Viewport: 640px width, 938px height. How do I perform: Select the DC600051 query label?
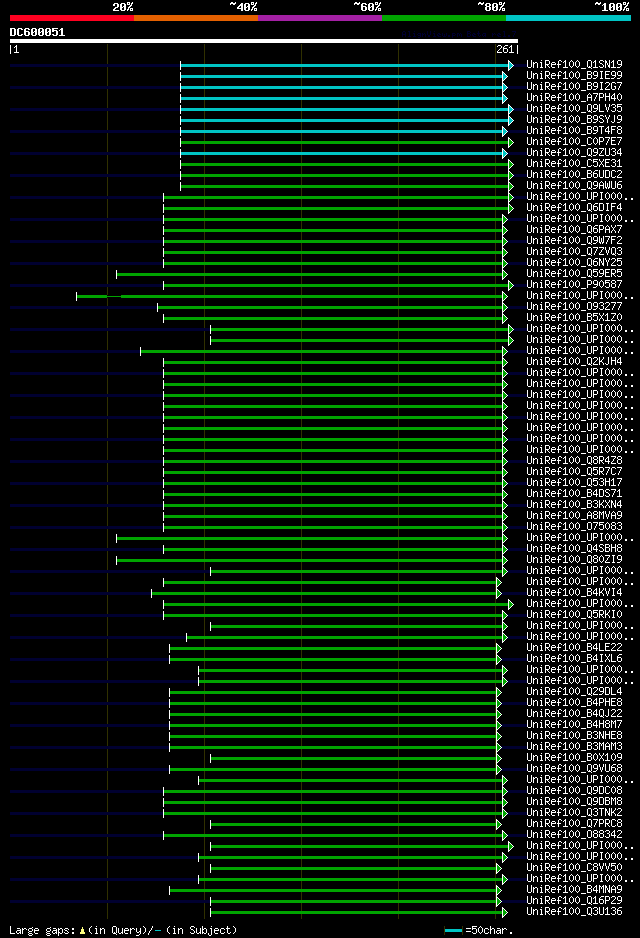[x=37, y=32]
